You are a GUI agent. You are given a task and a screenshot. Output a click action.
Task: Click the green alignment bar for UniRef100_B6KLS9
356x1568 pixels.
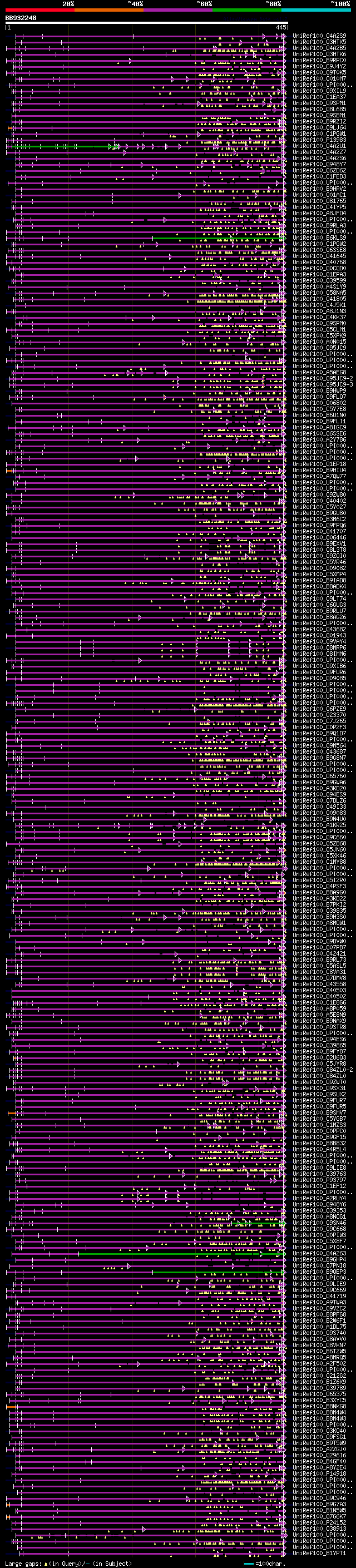(219, 238)
